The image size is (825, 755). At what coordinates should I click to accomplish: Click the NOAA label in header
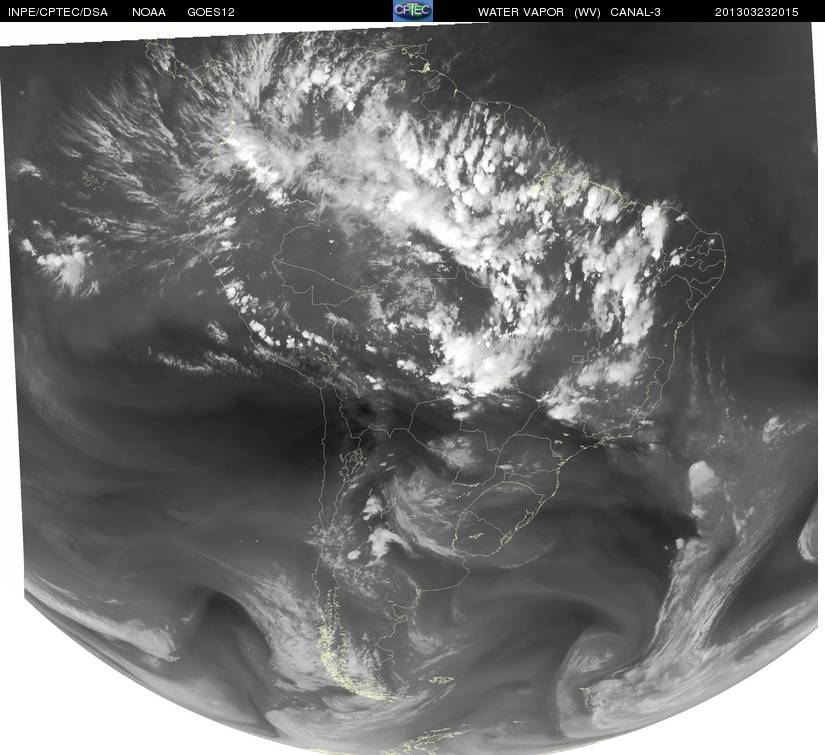point(149,12)
